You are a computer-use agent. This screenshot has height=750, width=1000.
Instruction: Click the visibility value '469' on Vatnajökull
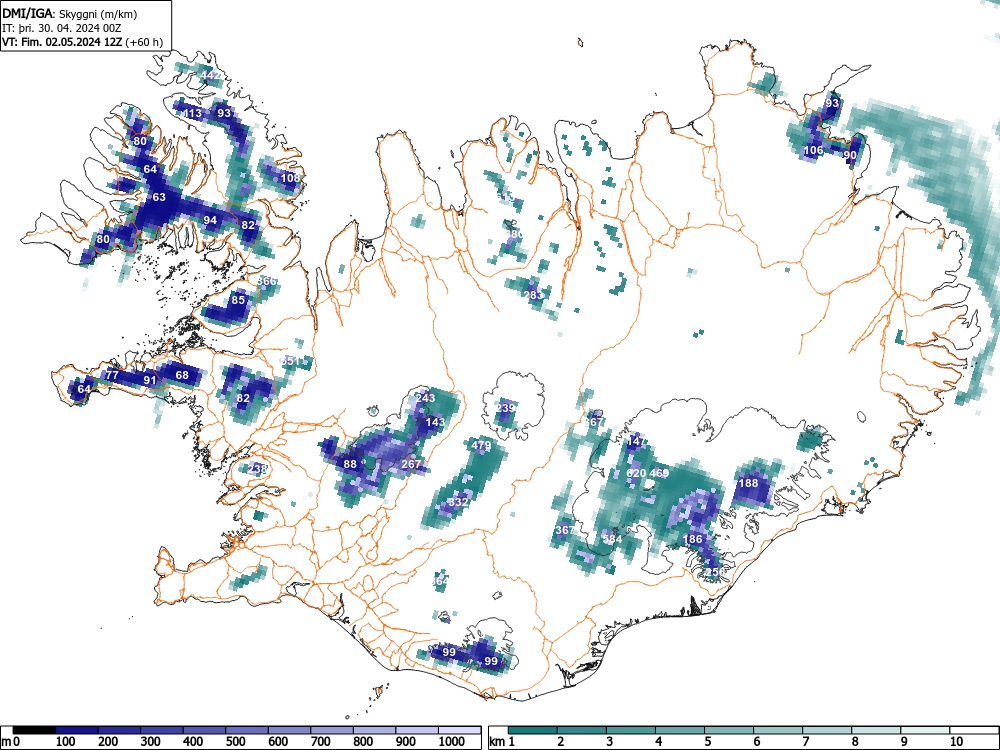click(x=659, y=473)
